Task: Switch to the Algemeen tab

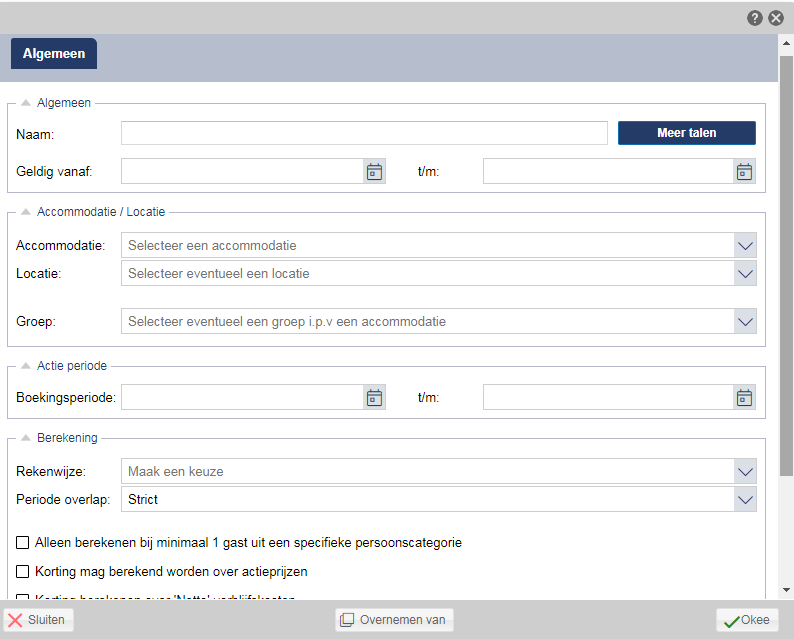Action: click(x=54, y=54)
